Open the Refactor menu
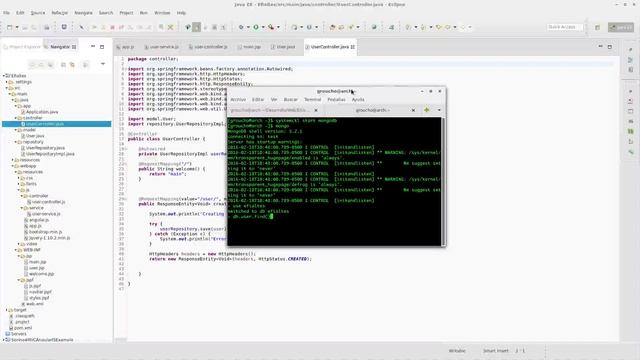Viewport: 640px width, 360px height. (x=60, y=13)
